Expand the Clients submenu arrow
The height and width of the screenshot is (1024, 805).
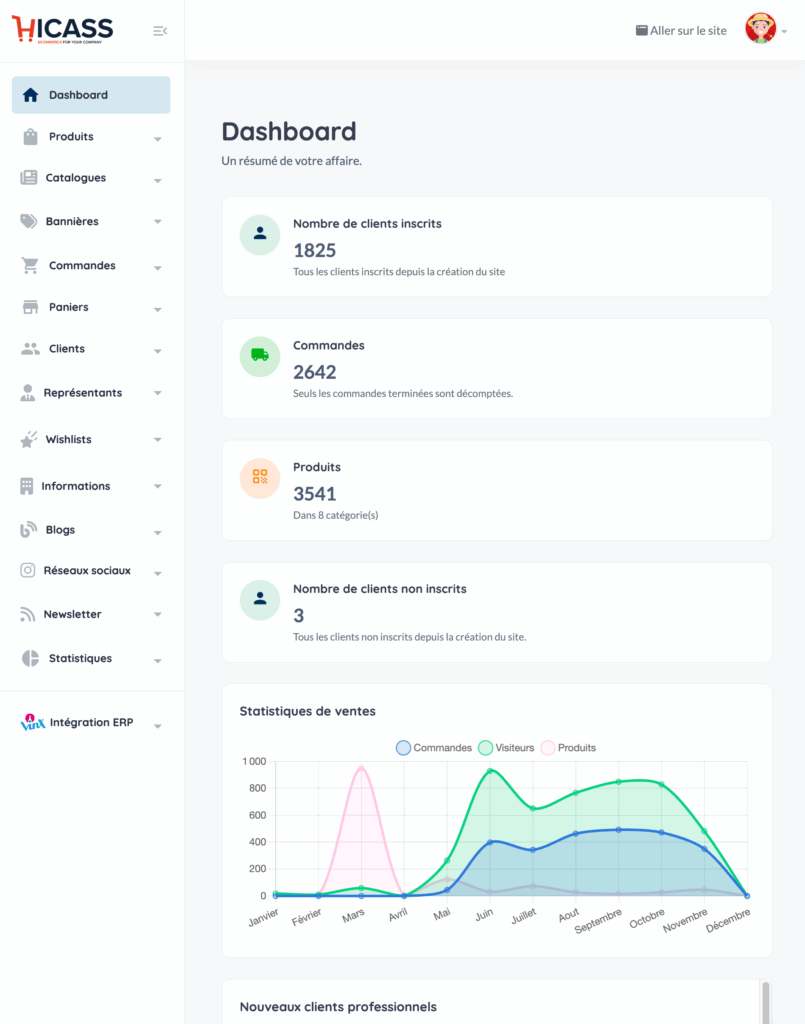tap(158, 352)
